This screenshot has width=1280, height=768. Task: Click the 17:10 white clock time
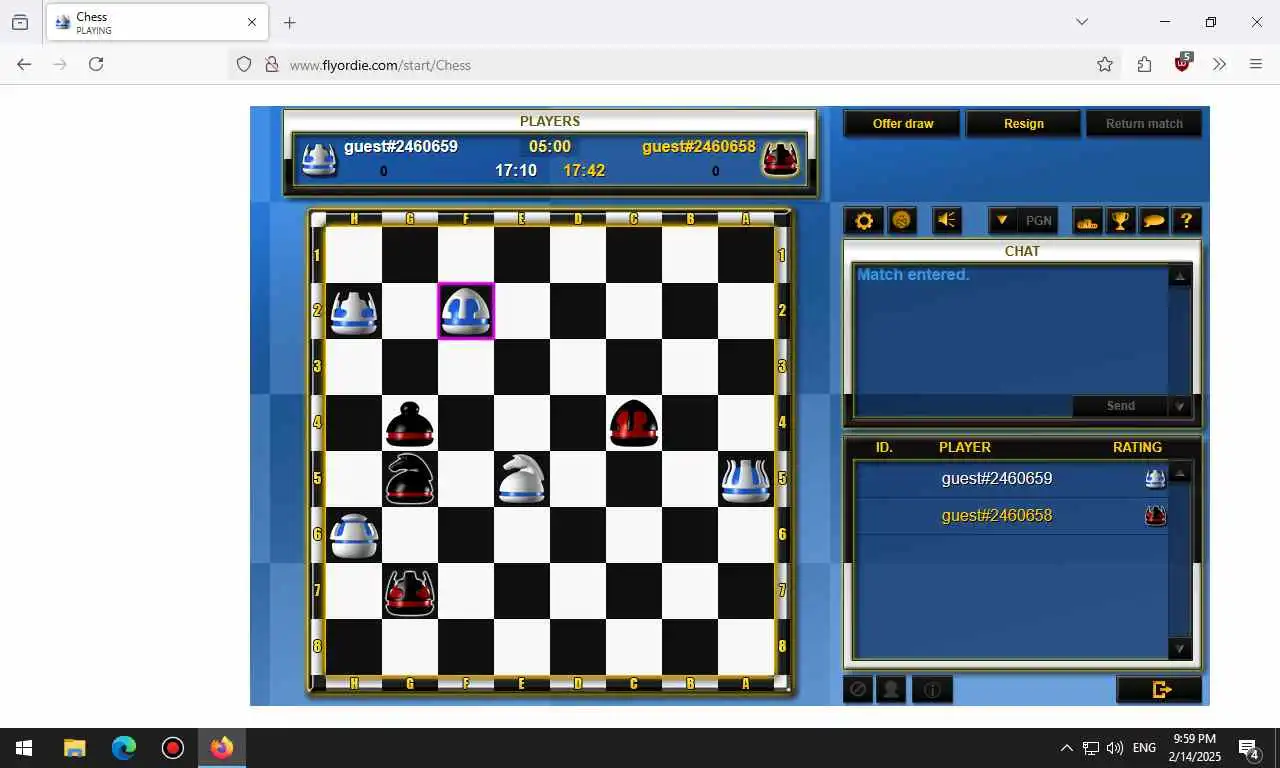(516, 171)
